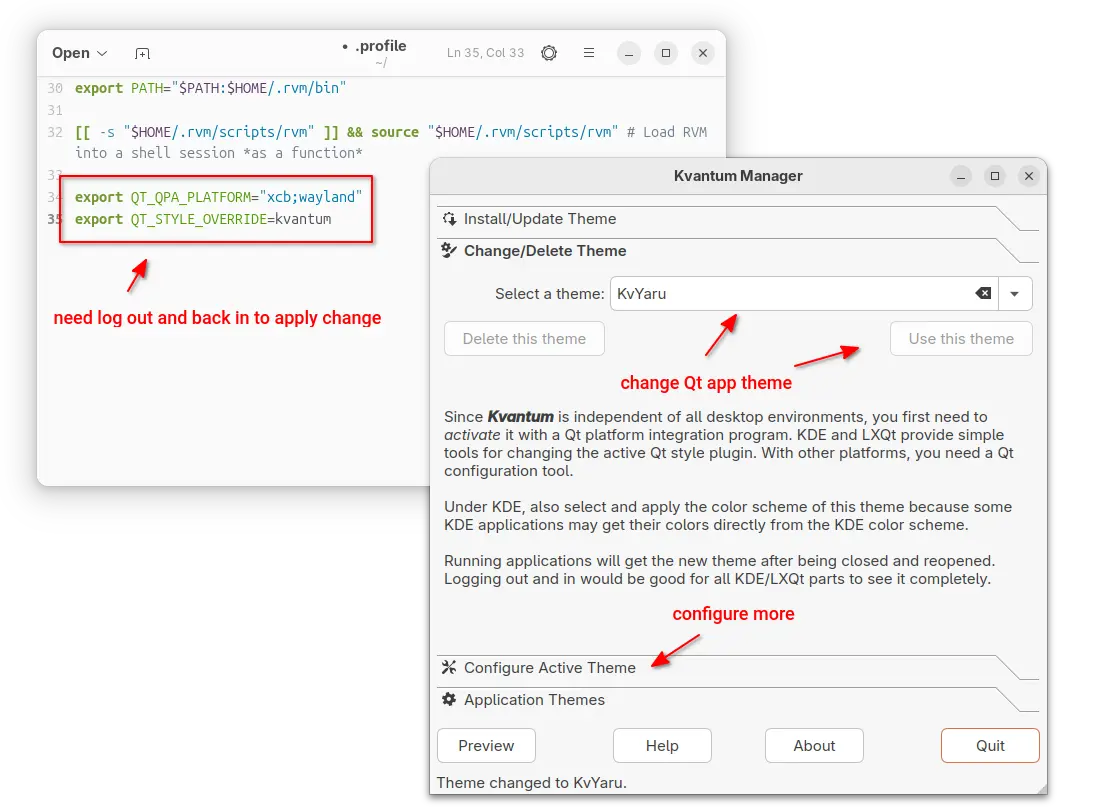Open the text editor hamburger menu
This screenshot has width=1095, height=808.
tap(589, 53)
